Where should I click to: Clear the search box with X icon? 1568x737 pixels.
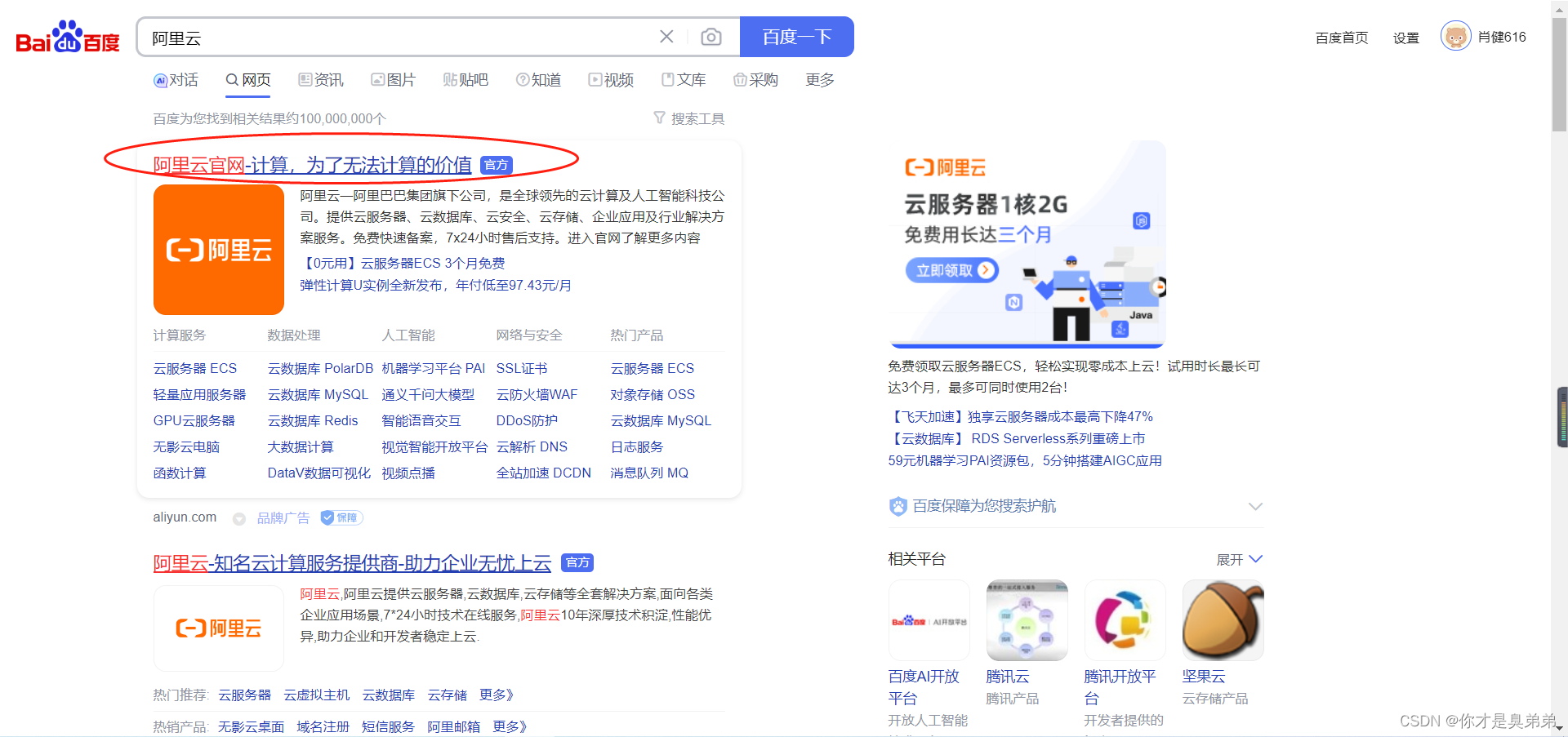click(x=666, y=37)
